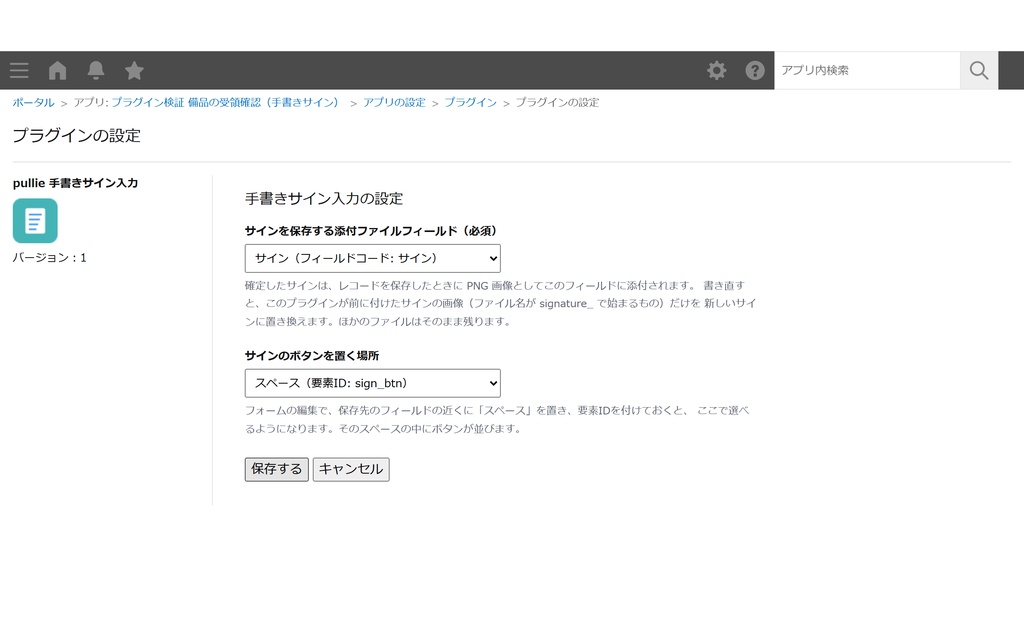Open the hamburger menu icon

point(19,71)
